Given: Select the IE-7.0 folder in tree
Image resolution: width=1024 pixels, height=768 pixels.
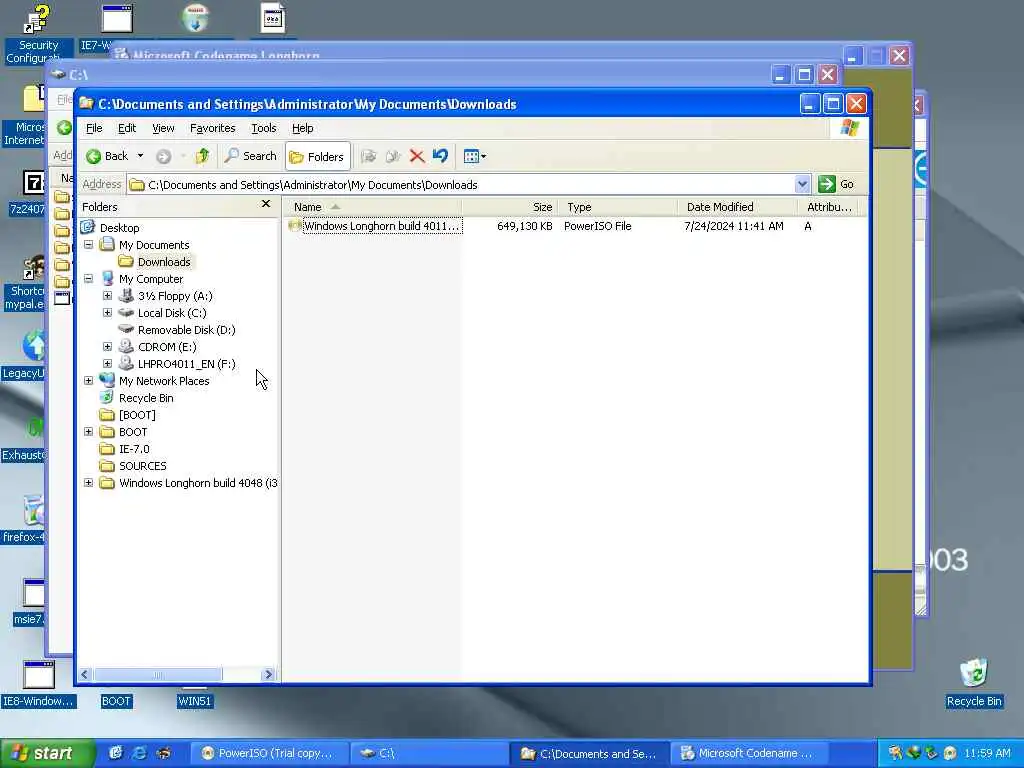Looking at the screenshot, I should (x=134, y=449).
